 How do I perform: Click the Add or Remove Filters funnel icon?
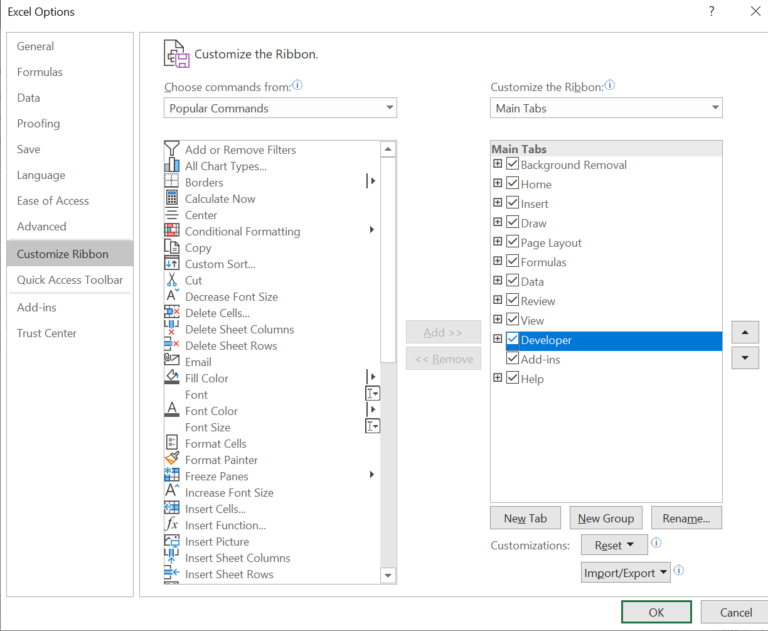pyautogui.click(x=171, y=150)
